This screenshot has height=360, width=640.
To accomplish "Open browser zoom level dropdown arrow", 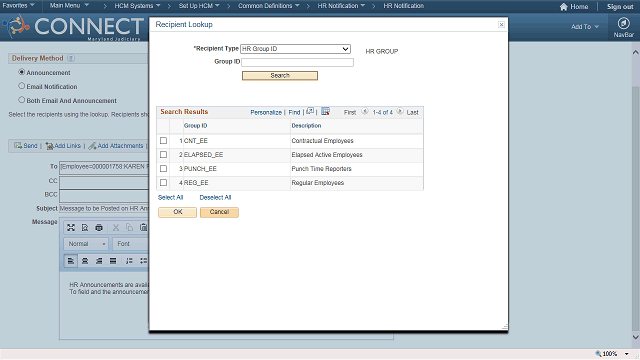I will [x=627, y=354].
